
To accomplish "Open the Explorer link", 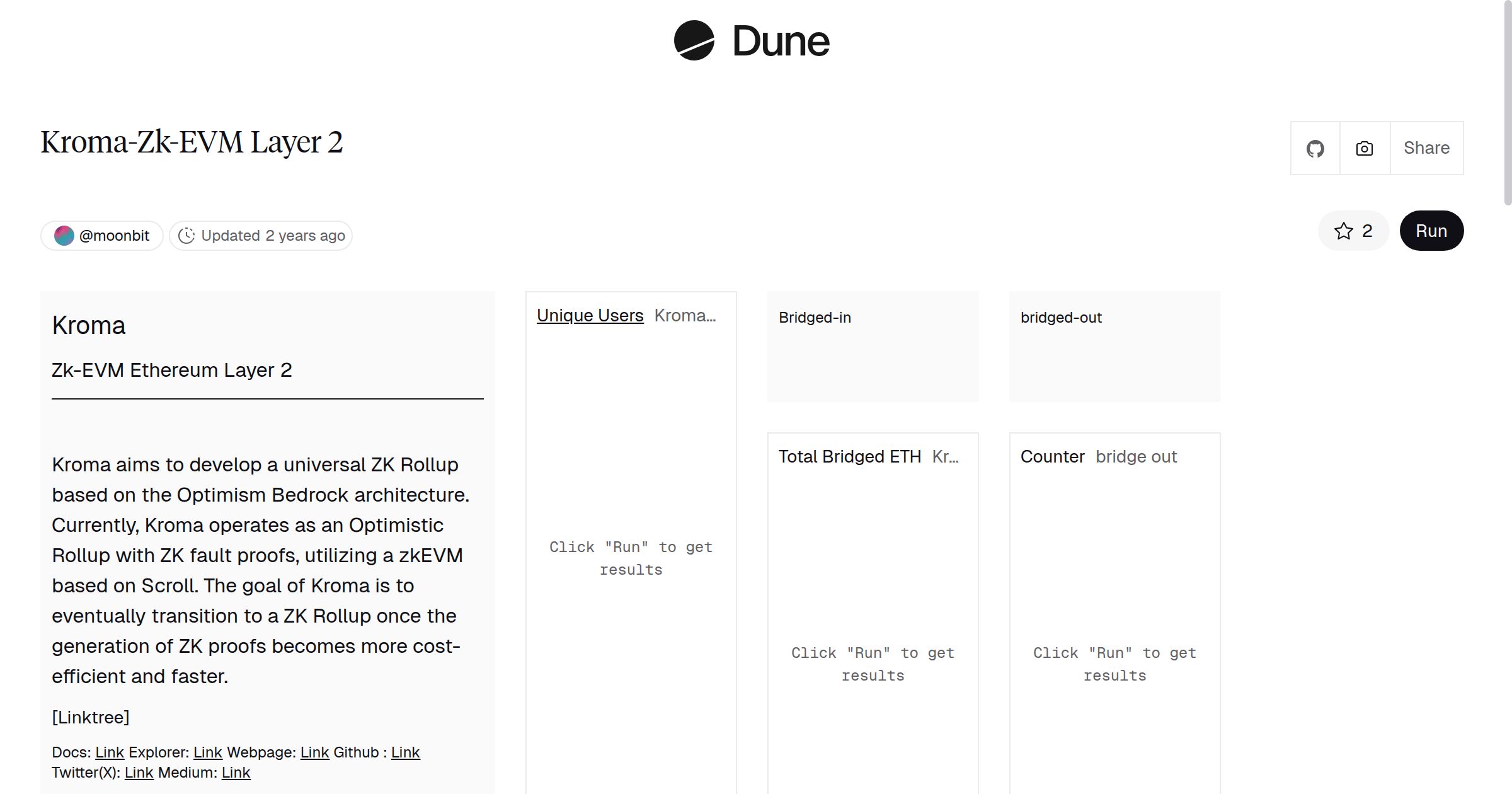I will (x=207, y=752).
